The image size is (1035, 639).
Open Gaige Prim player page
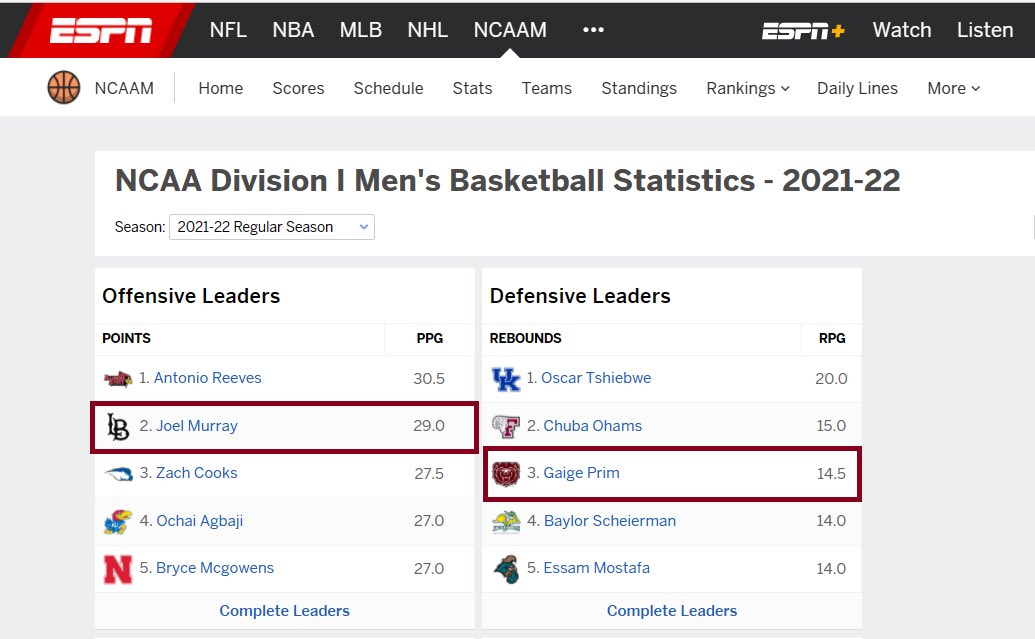point(582,473)
